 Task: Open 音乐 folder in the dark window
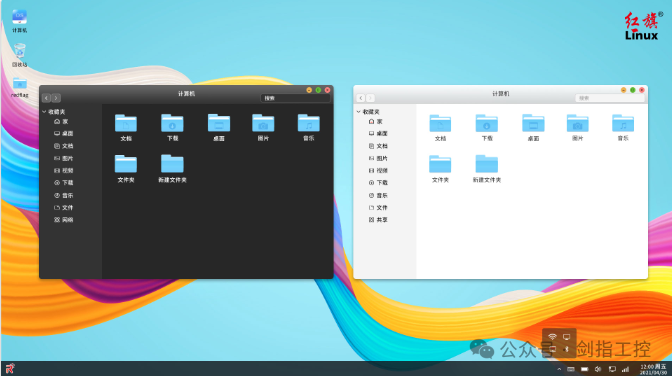[309, 127]
